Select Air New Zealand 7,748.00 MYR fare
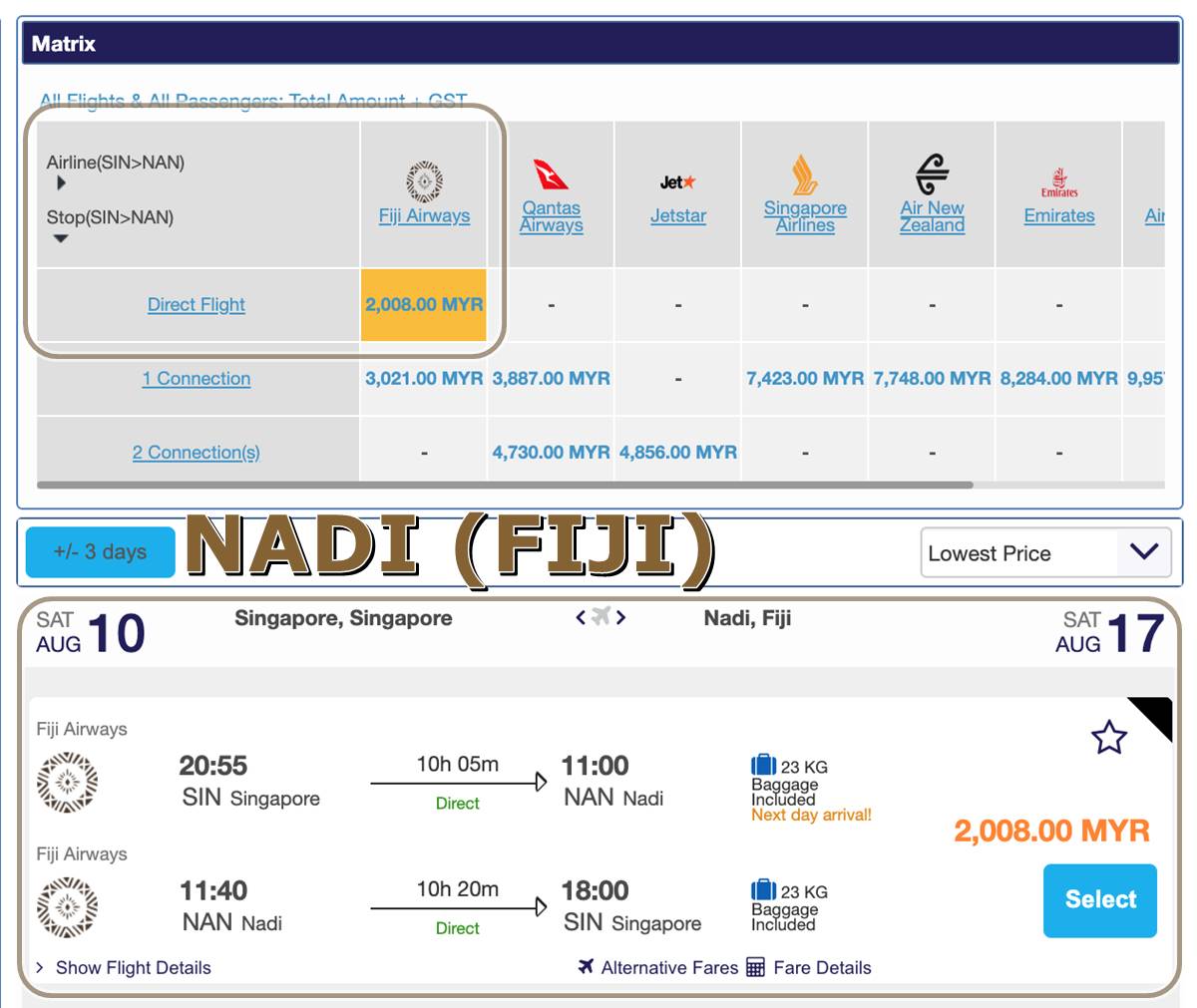The width and height of the screenshot is (1197, 1008). click(x=932, y=379)
